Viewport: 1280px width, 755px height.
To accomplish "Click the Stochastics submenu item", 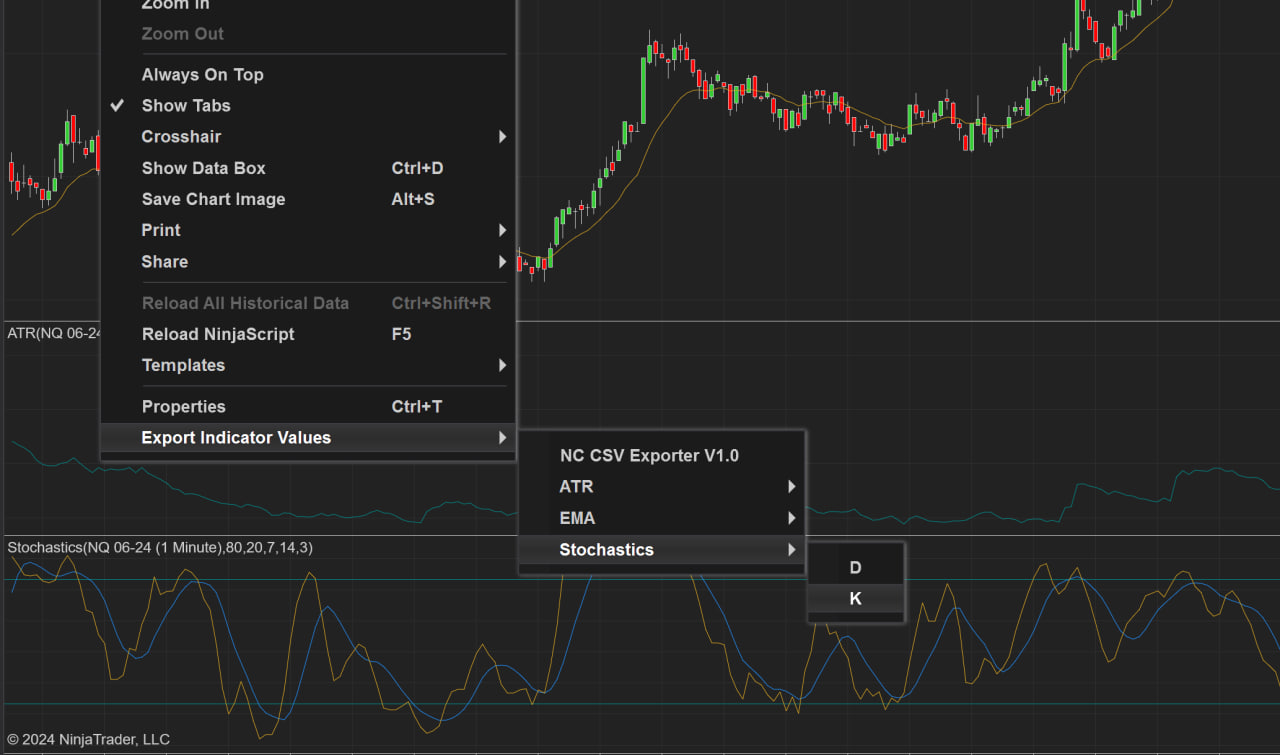I will coord(606,550).
